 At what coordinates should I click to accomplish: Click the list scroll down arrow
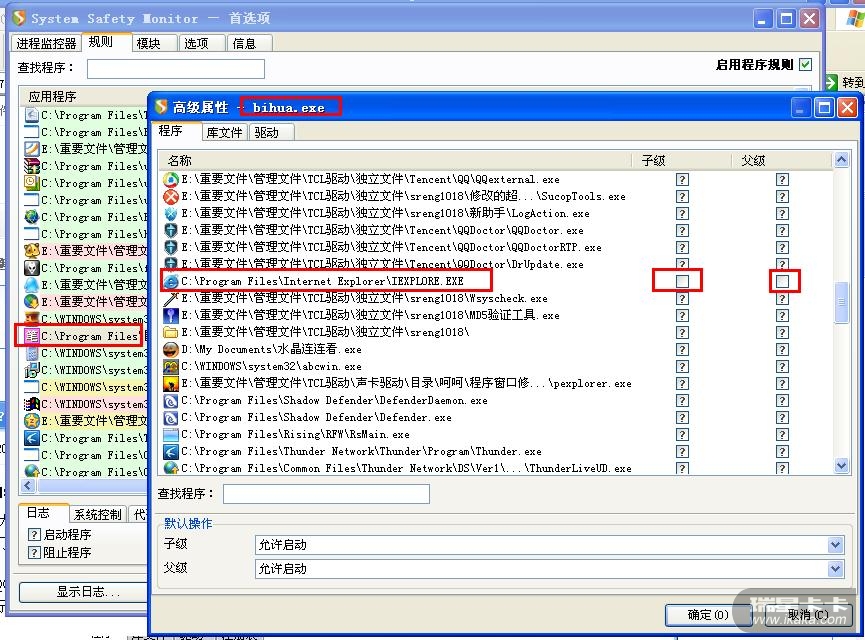[841, 466]
